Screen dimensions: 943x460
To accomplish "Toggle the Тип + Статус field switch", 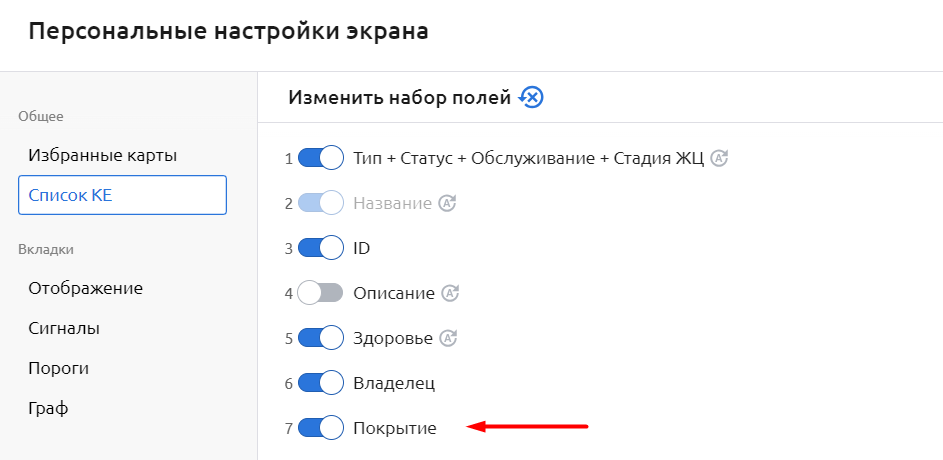I will 321,158.
